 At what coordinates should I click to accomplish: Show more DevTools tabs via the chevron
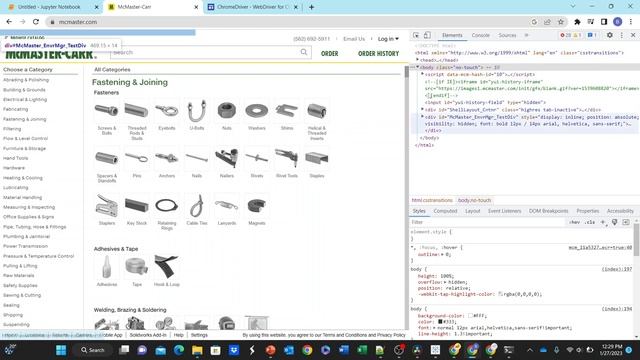[527, 36]
